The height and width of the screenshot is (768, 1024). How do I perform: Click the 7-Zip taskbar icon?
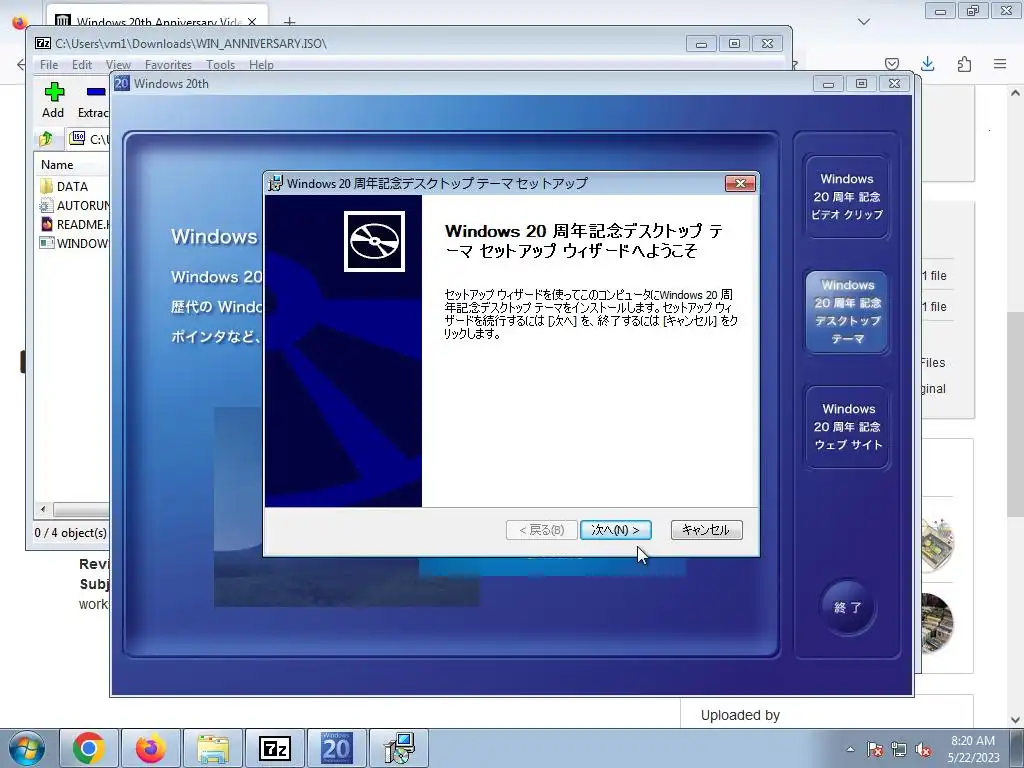coord(274,748)
